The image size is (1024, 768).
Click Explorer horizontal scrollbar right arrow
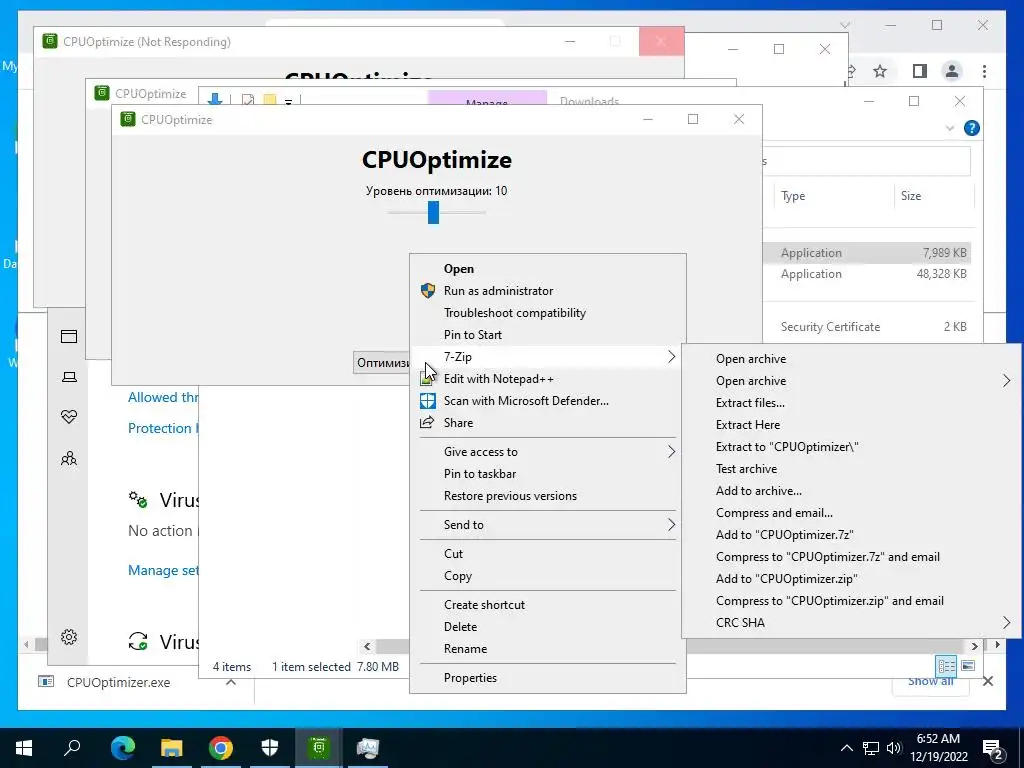pos(974,647)
